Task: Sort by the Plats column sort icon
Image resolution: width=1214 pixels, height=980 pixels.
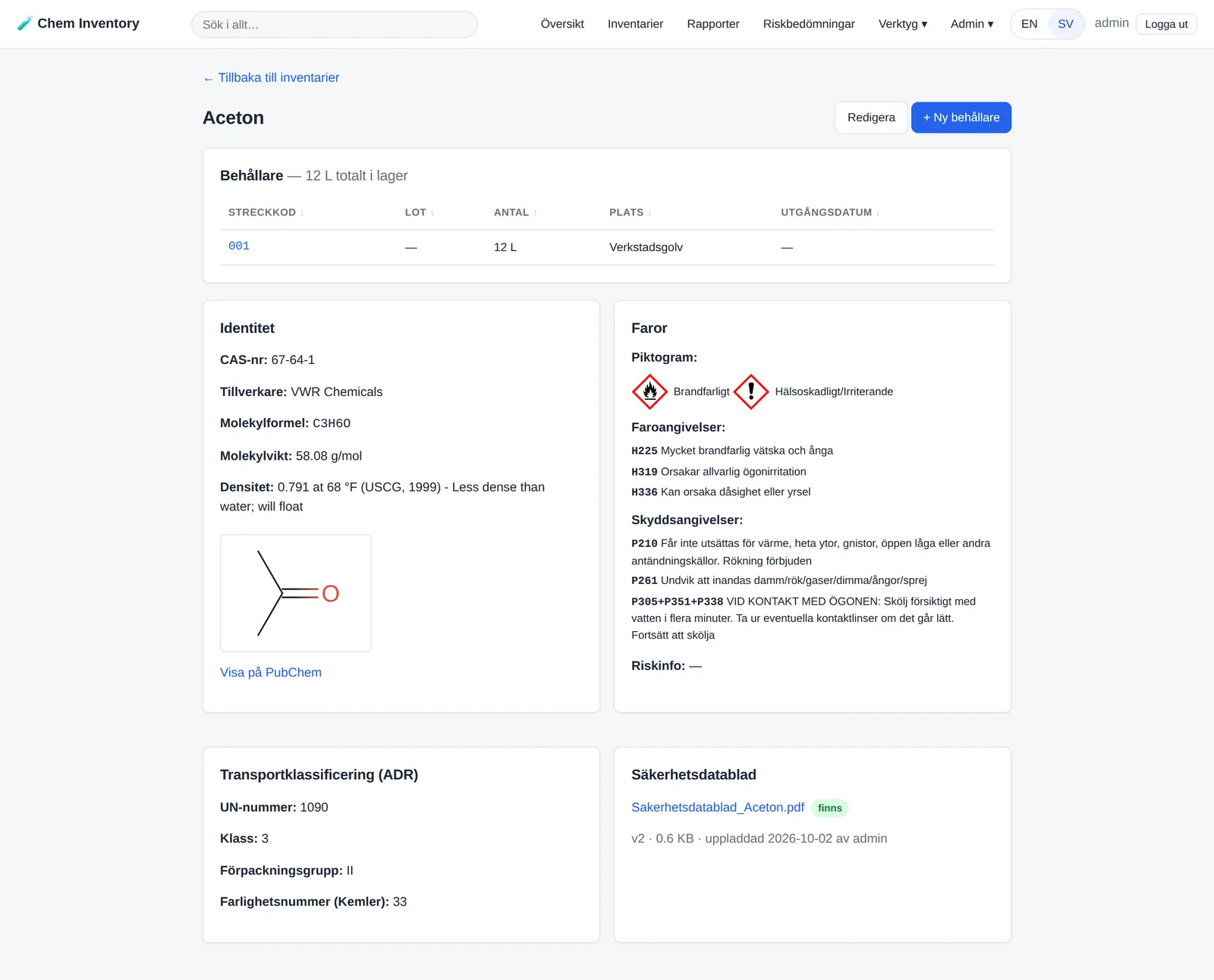Action: click(649, 213)
